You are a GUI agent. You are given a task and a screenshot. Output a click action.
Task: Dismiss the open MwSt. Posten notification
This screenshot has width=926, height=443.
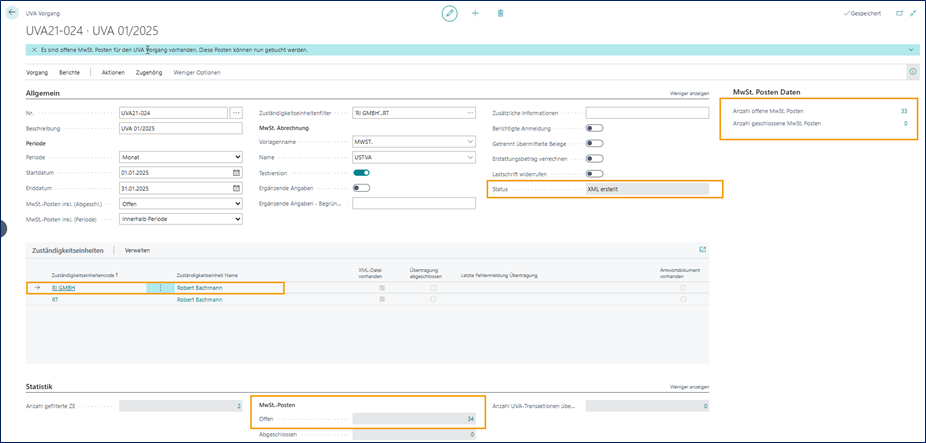(x=35, y=50)
